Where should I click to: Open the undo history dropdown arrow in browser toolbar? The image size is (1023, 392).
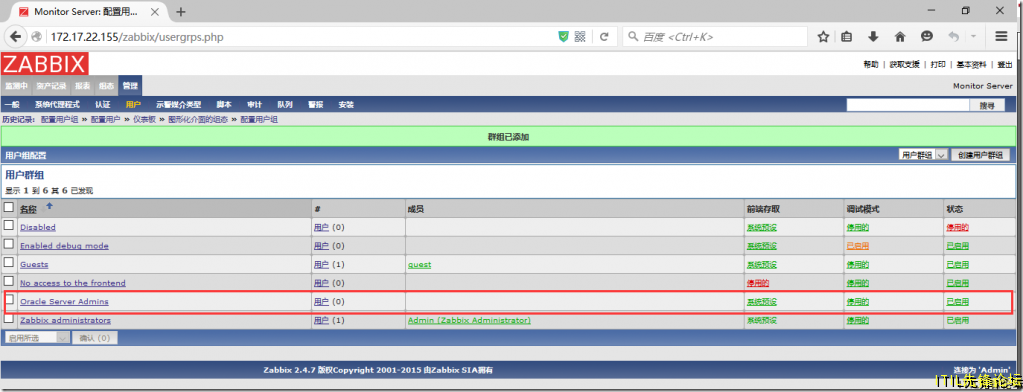(x=973, y=37)
